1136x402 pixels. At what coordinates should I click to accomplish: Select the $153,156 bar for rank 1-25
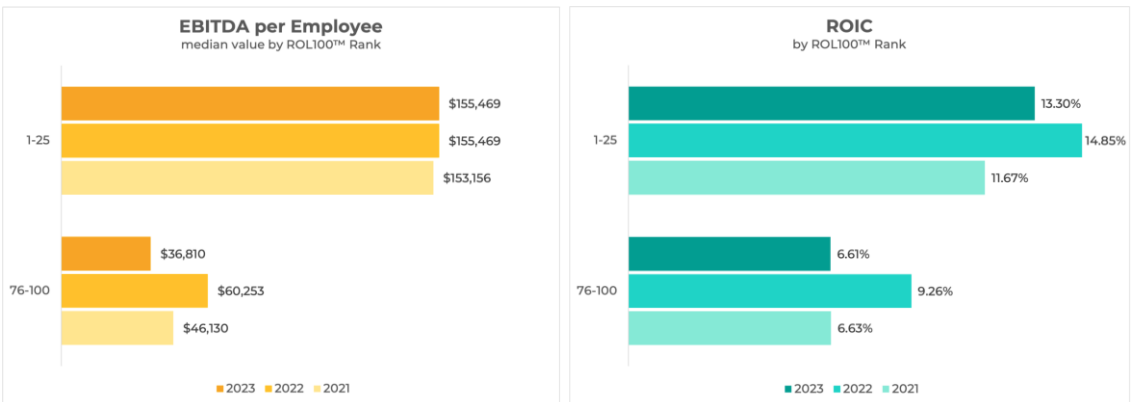247,178
